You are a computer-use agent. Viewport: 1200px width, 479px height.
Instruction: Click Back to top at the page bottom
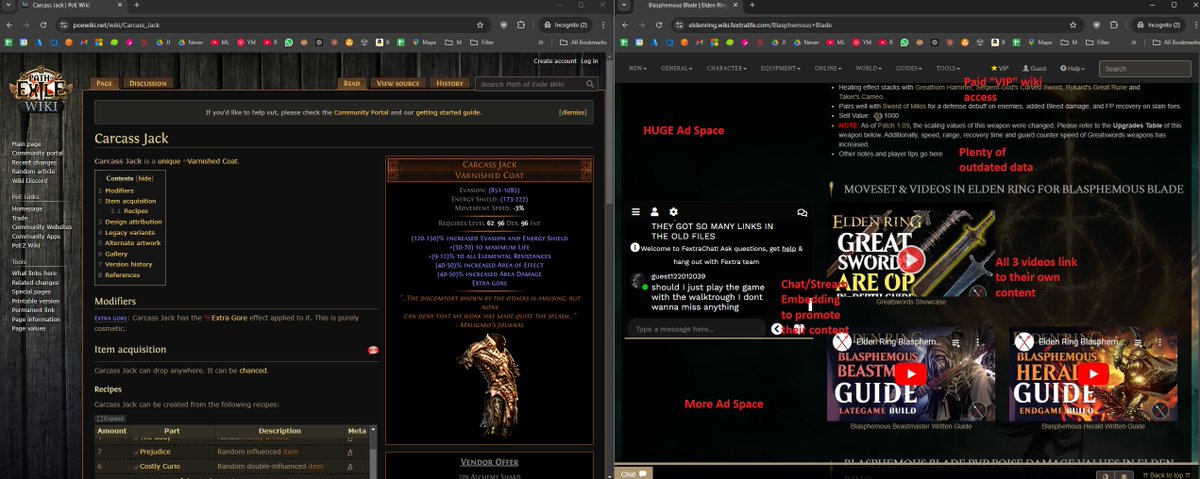[x=1166, y=474]
